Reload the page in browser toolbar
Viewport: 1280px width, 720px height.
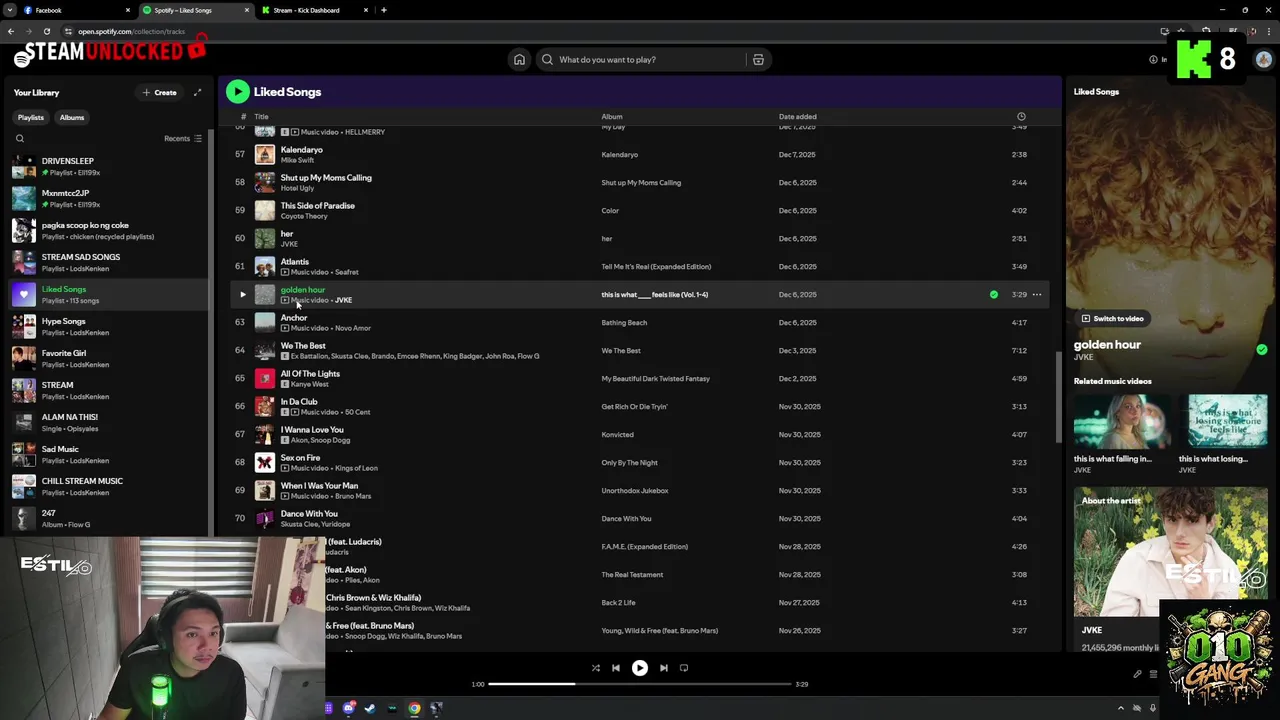click(46, 31)
